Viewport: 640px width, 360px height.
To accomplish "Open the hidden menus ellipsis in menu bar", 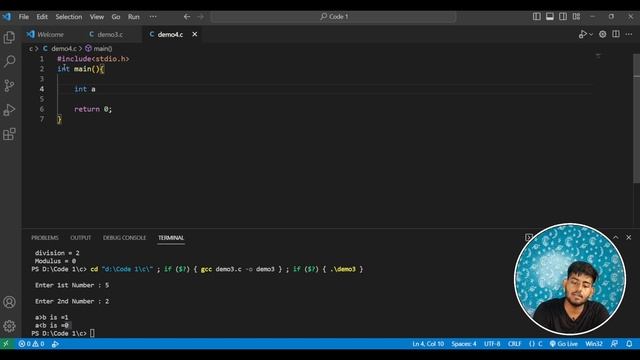I will point(153,17).
